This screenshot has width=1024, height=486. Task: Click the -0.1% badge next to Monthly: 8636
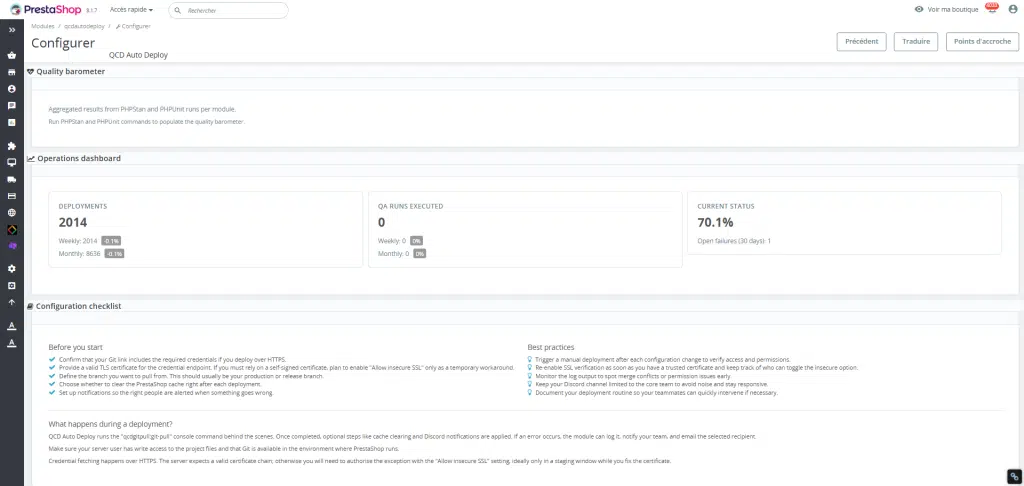tap(114, 253)
